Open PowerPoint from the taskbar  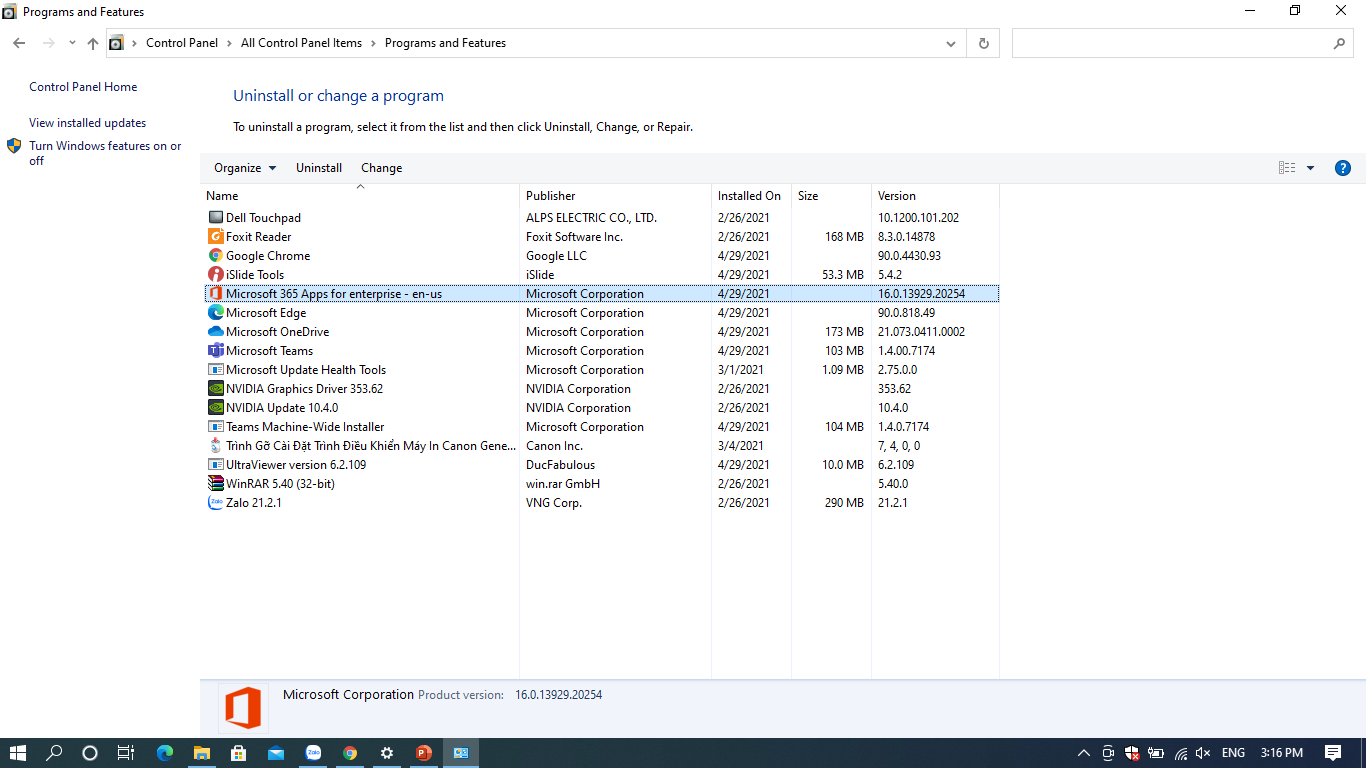point(423,753)
